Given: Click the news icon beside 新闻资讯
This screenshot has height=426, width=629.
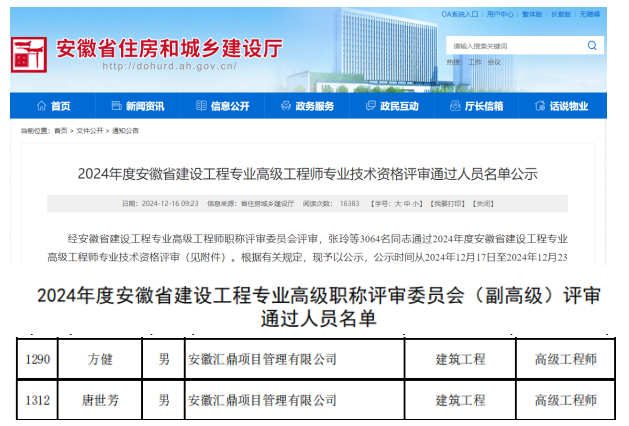Looking at the screenshot, I should pyautogui.click(x=117, y=106).
